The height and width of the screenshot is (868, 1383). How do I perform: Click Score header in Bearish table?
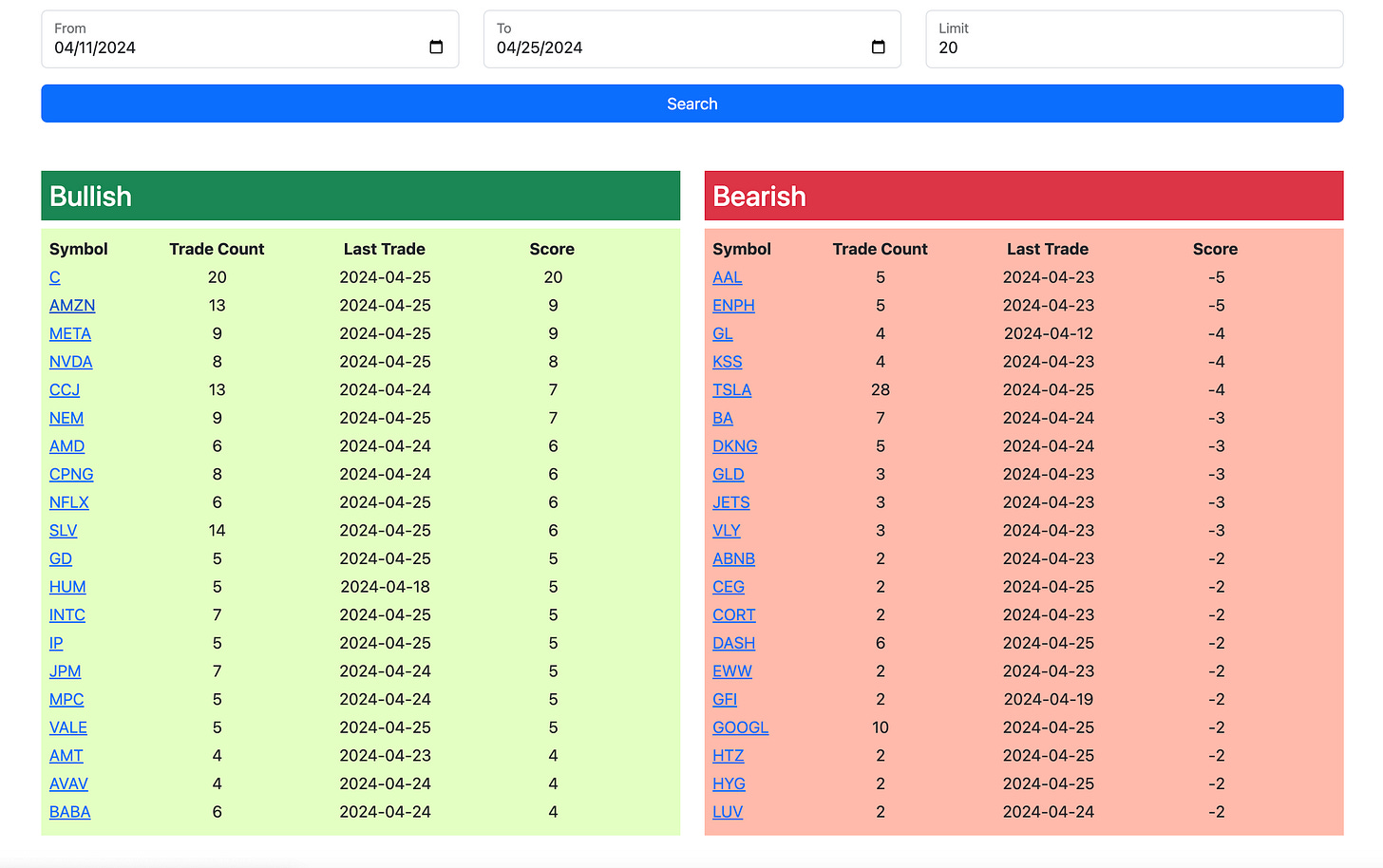pyautogui.click(x=1215, y=249)
